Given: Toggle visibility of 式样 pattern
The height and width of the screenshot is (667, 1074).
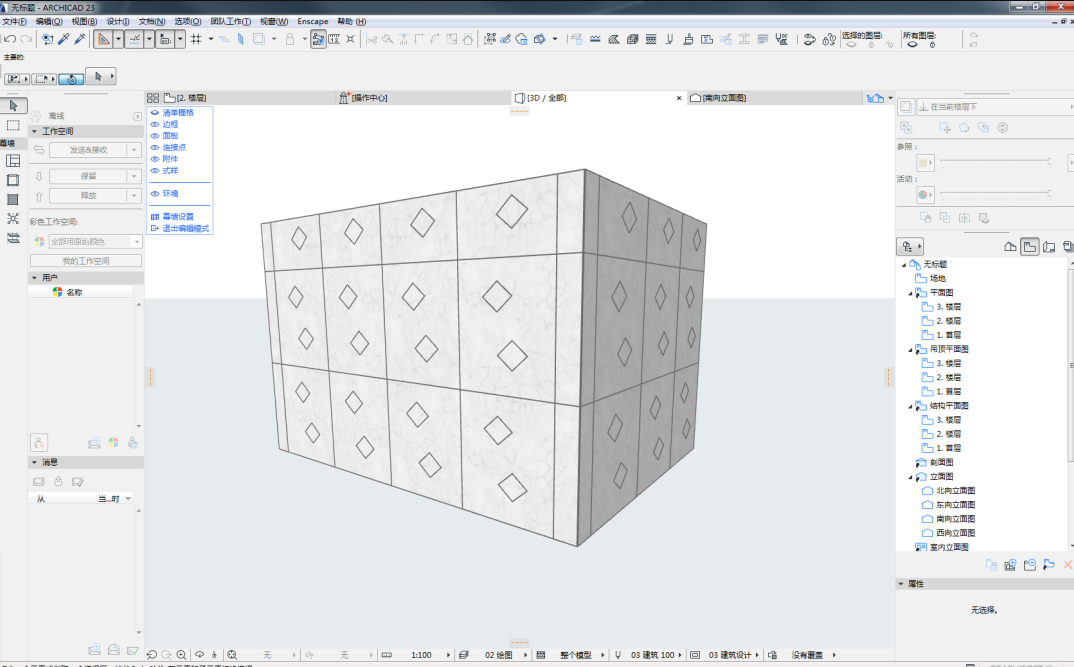Looking at the screenshot, I should [x=155, y=171].
